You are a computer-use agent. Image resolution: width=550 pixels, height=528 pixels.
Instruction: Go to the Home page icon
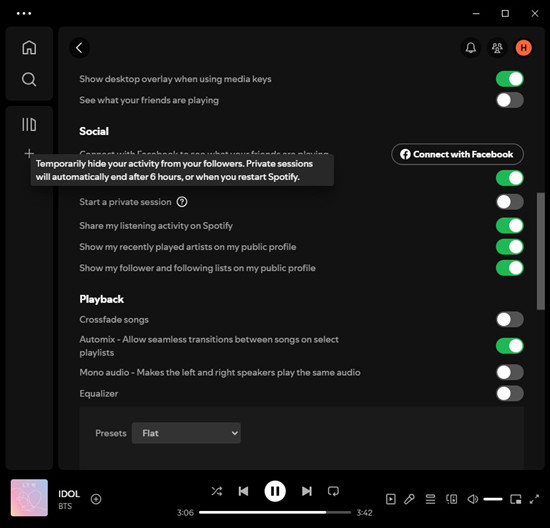point(29,48)
